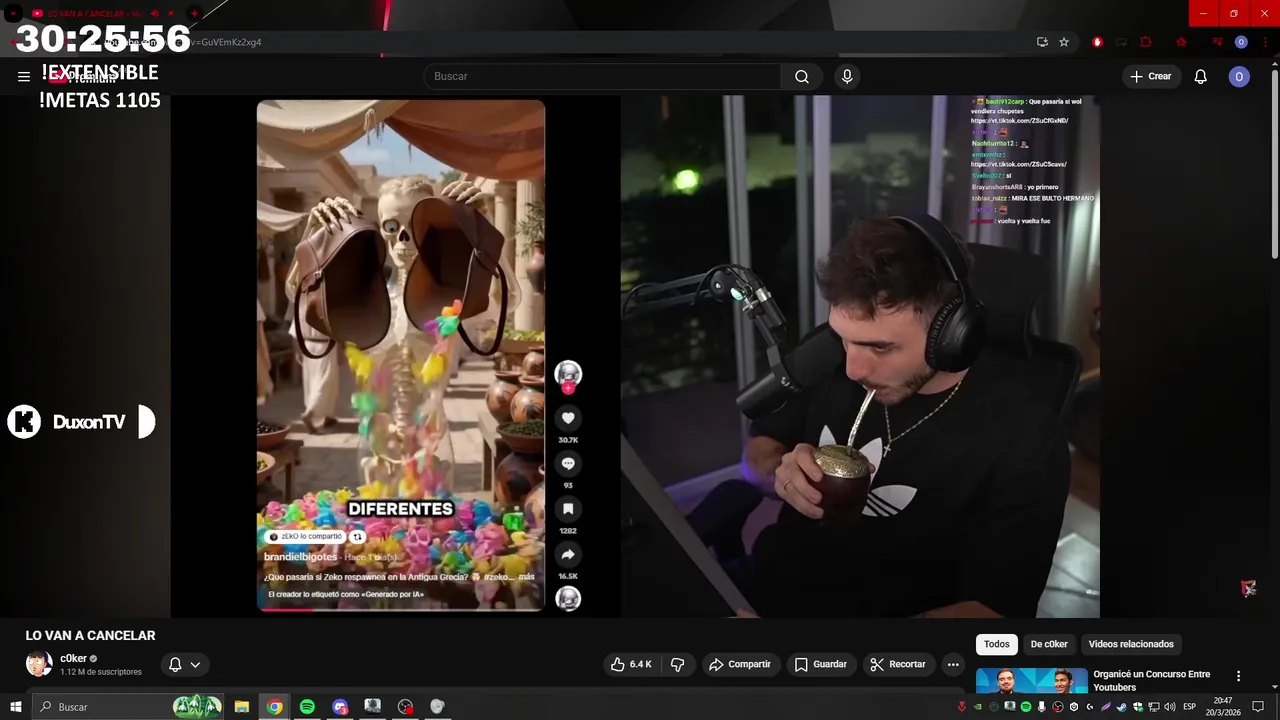Click the TikTok share arrow icon in video

[x=568, y=554]
